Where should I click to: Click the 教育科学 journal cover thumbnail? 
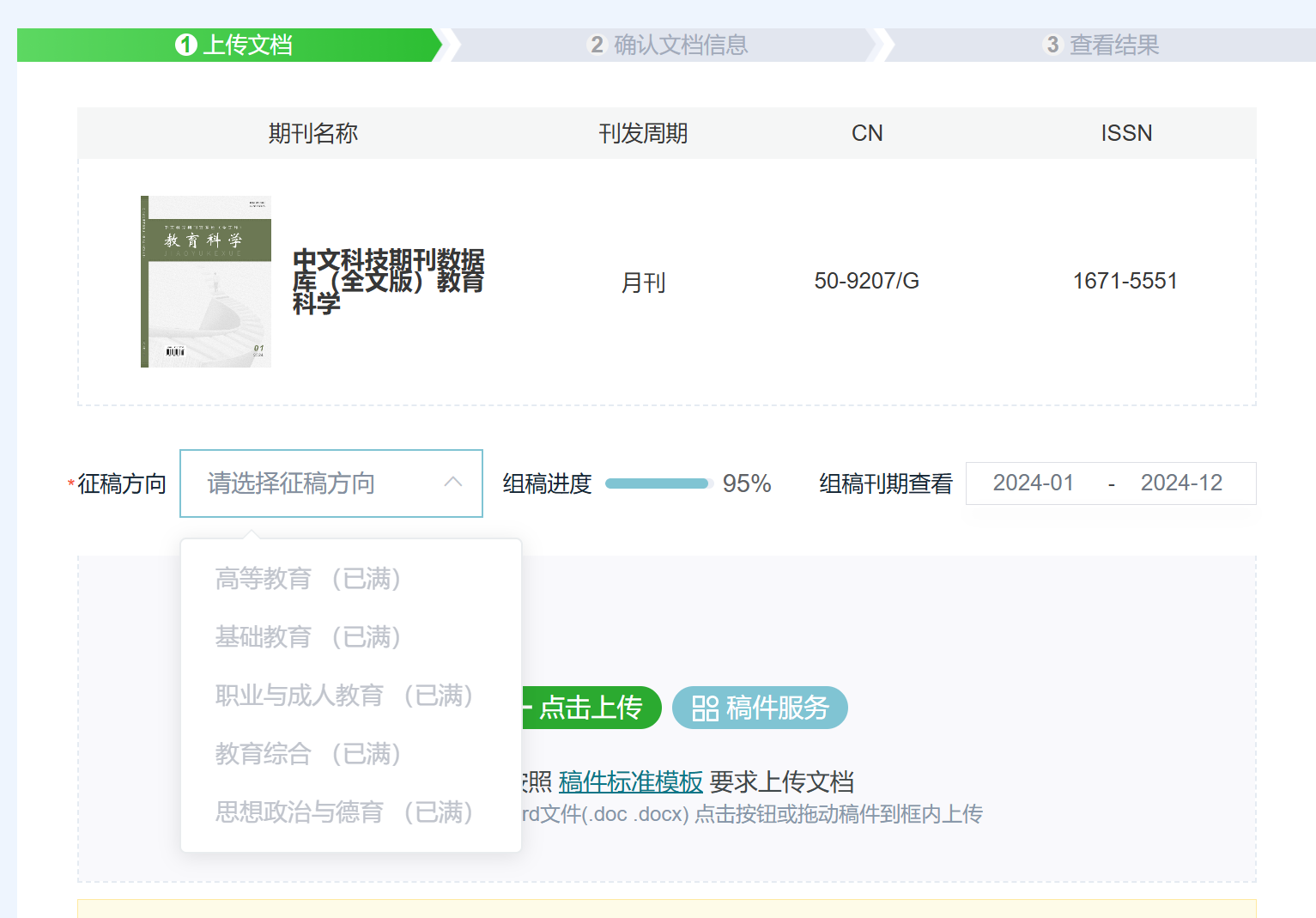pyautogui.click(x=206, y=282)
